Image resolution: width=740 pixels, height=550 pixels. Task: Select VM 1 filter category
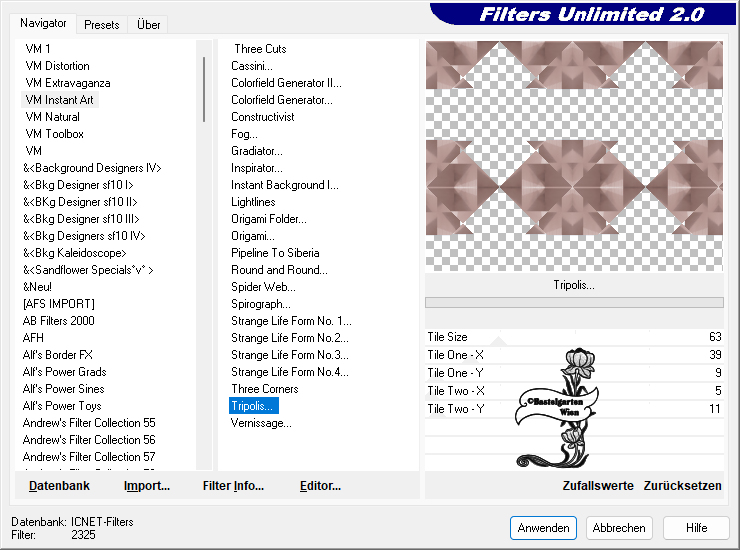click(x=38, y=49)
